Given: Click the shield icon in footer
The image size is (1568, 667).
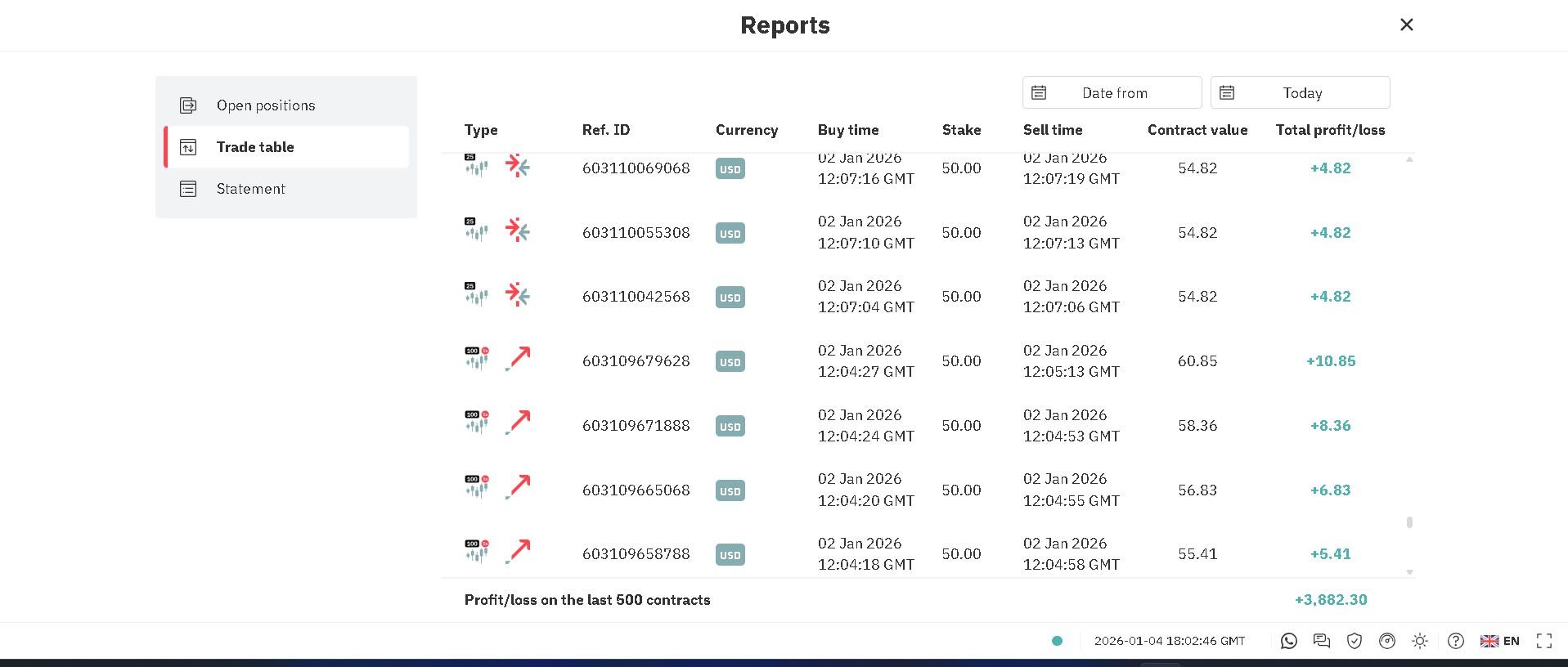Looking at the screenshot, I should tap(1355, 642).
